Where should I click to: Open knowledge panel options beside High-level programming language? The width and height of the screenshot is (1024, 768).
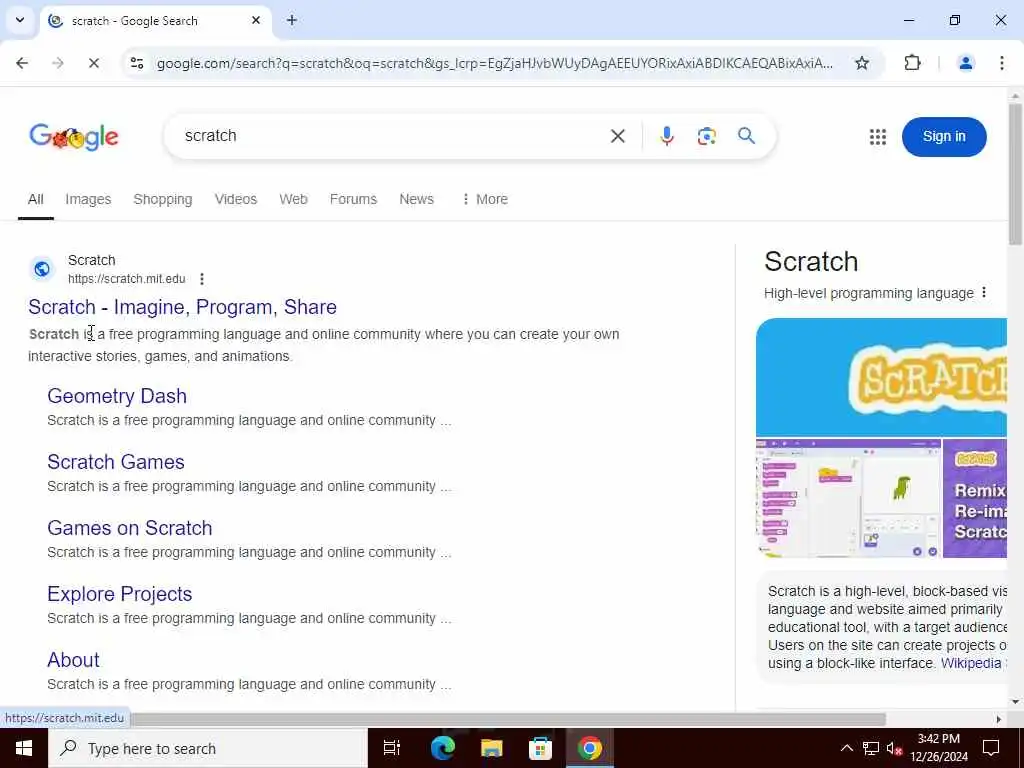click(x=984, y=293)
